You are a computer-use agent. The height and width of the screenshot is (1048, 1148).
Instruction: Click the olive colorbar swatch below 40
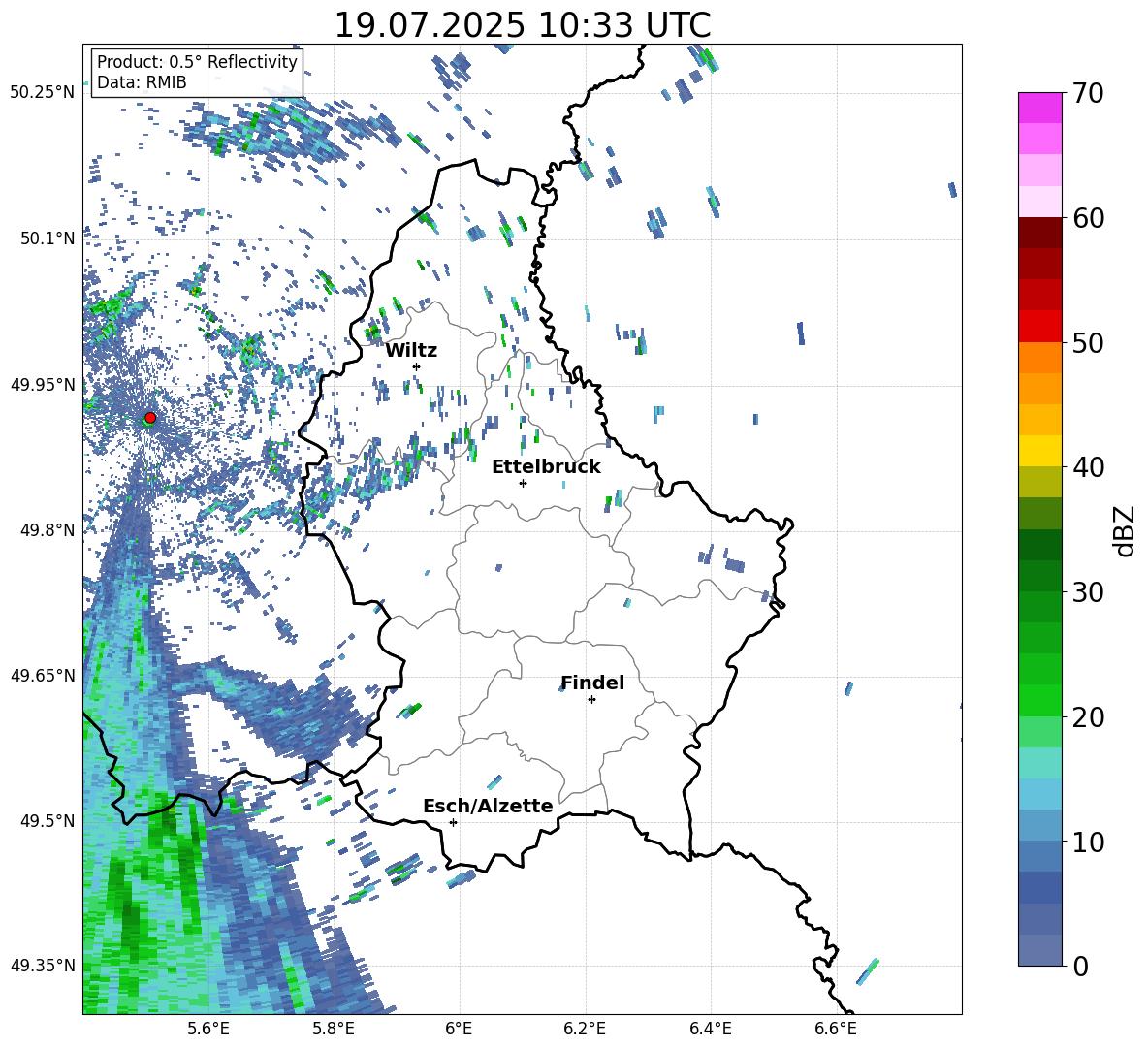click(1039, 482)
